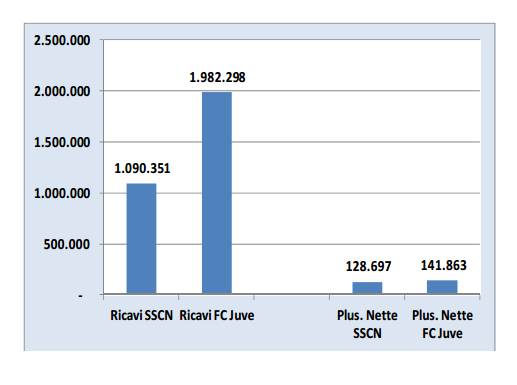This screenshot has width=517, height=385.
Task: Select the Plus. Nette FC Juve axis label
Action: point(442,324)
